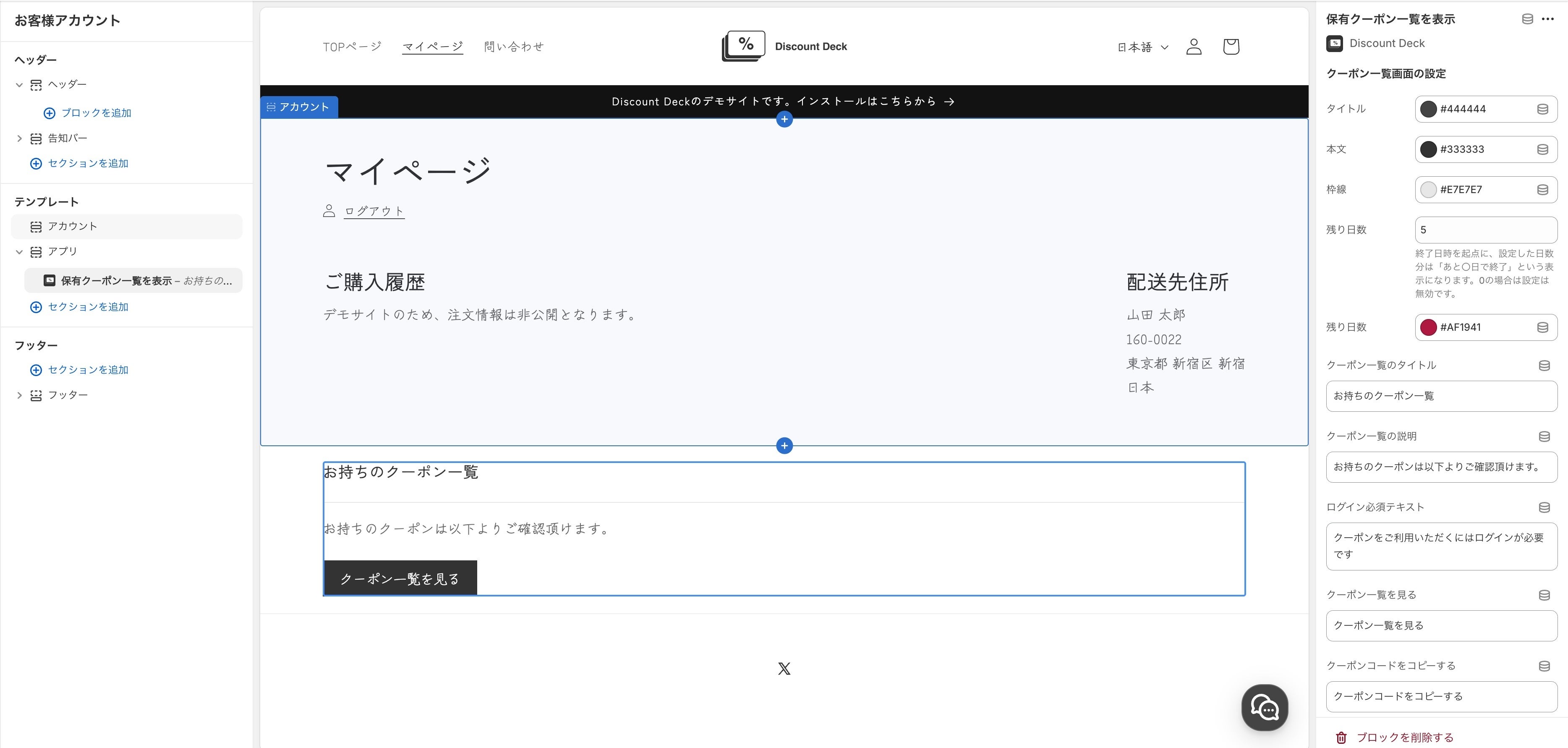
Task: Open the account user icon in header
Action: coord(1194,47)
